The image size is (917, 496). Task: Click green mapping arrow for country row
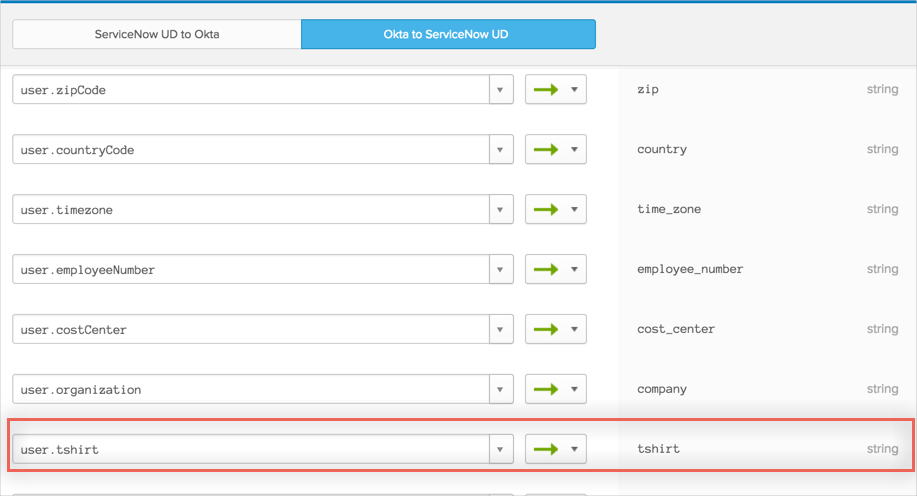click(x=546, y=149)
